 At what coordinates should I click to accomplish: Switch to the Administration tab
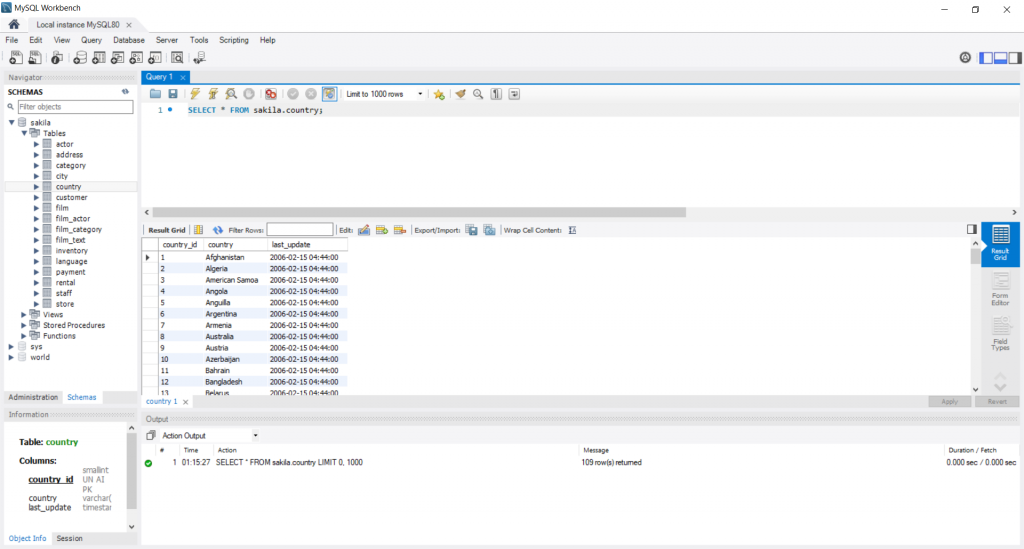(x=33, y=397)
